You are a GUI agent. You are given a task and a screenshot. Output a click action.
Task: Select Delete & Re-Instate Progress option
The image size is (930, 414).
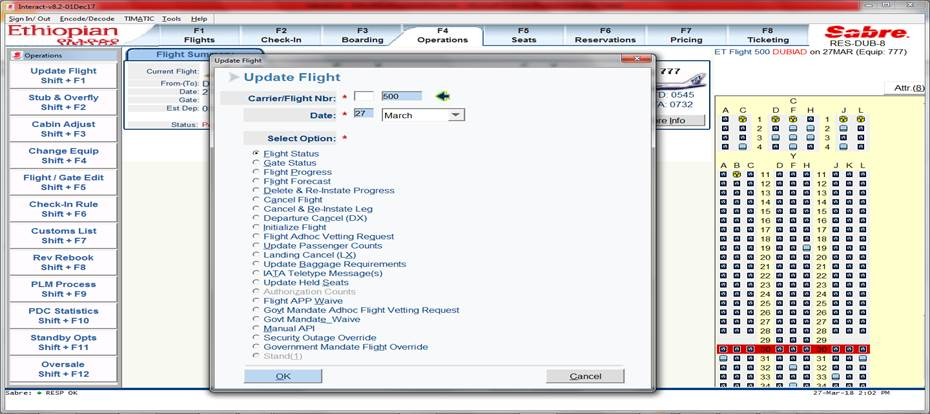click(x=256, y=190)
